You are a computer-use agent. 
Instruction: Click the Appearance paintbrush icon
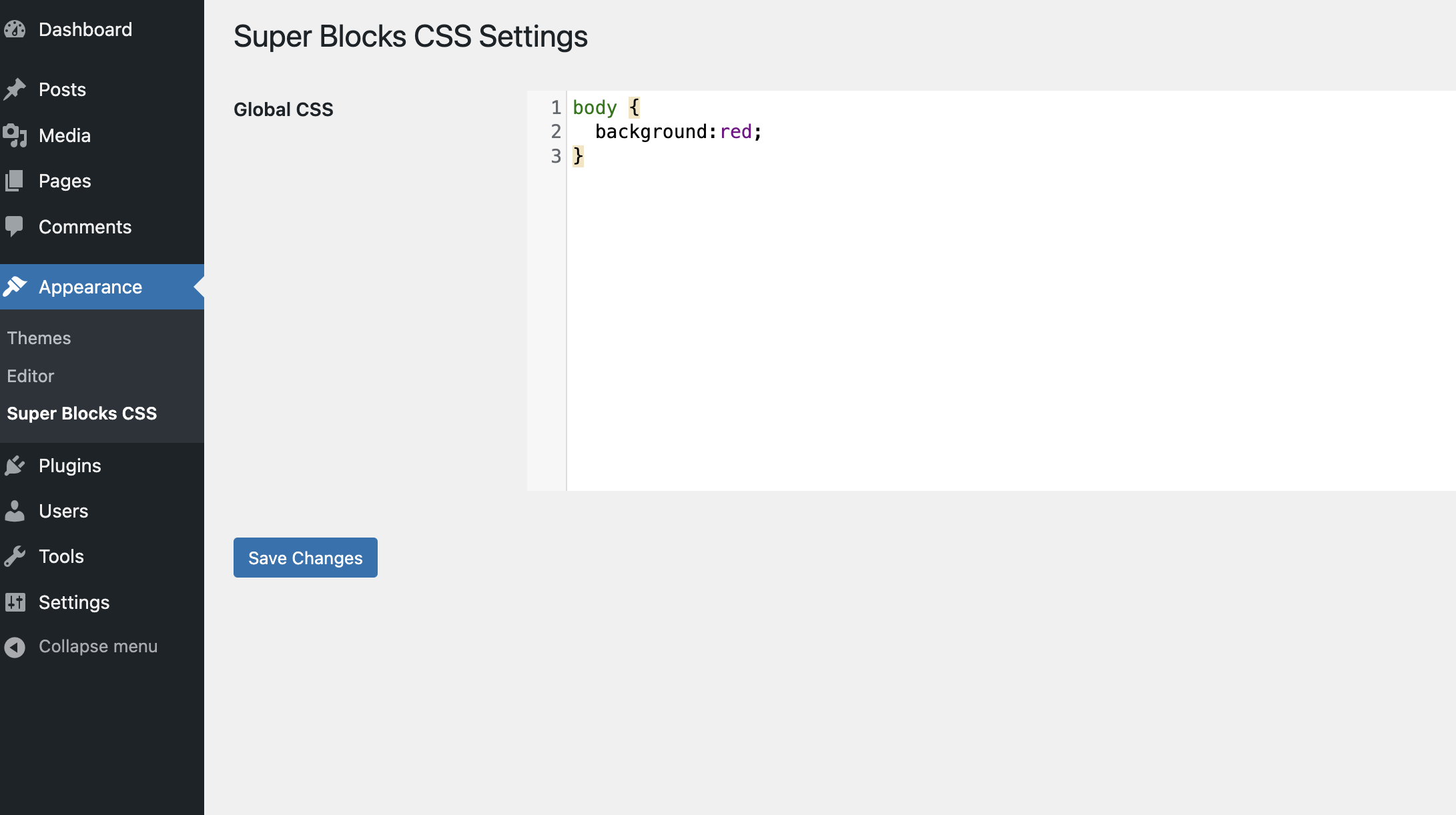pos(15,287)
